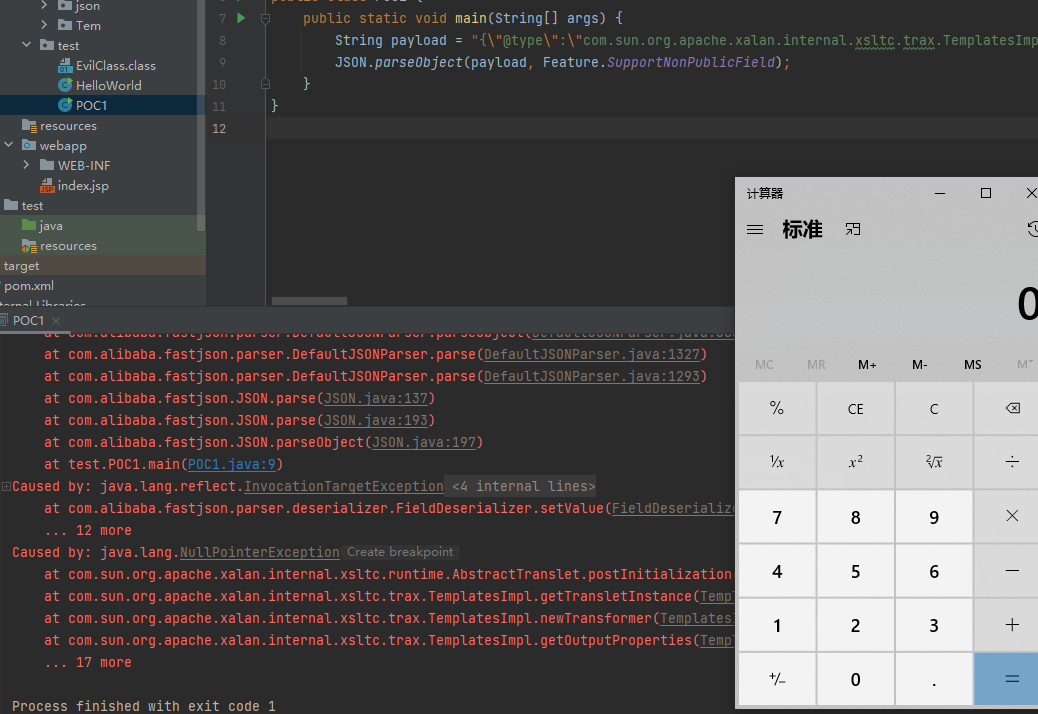
Task: Click the minus operator key
Action: click(1011, 570)
